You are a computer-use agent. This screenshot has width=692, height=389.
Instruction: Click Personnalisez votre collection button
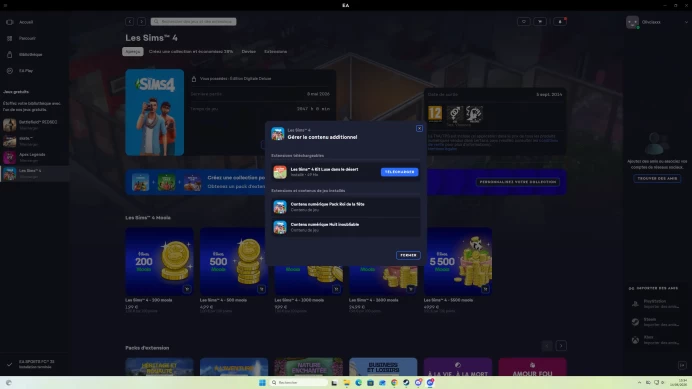point(518,182)
